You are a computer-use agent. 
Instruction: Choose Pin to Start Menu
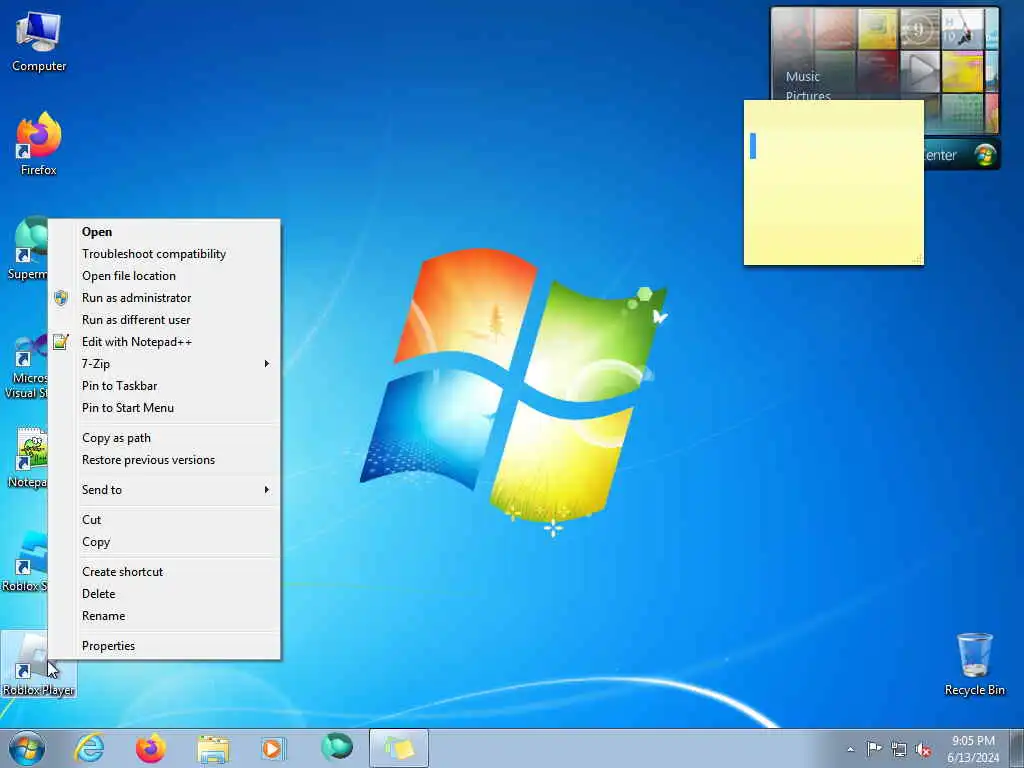pos(165,408)
